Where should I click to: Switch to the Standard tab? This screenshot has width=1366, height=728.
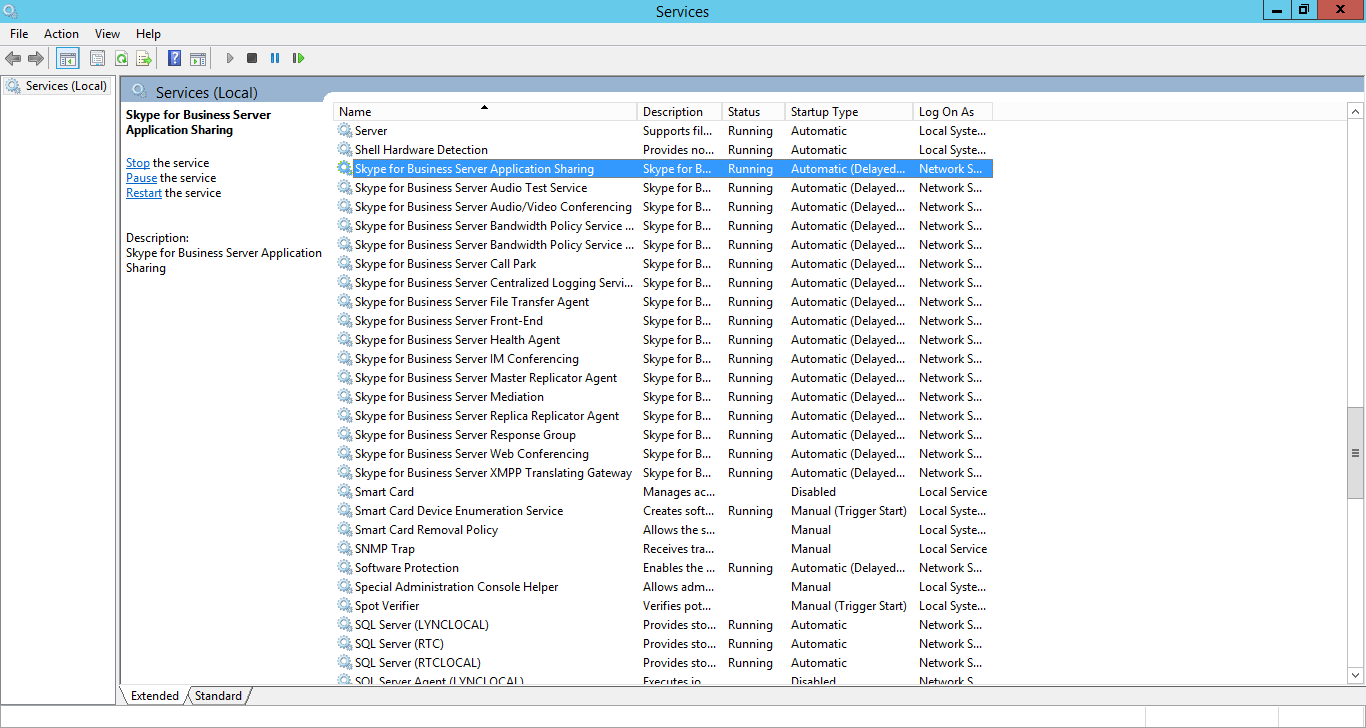[x=218, y=696]
